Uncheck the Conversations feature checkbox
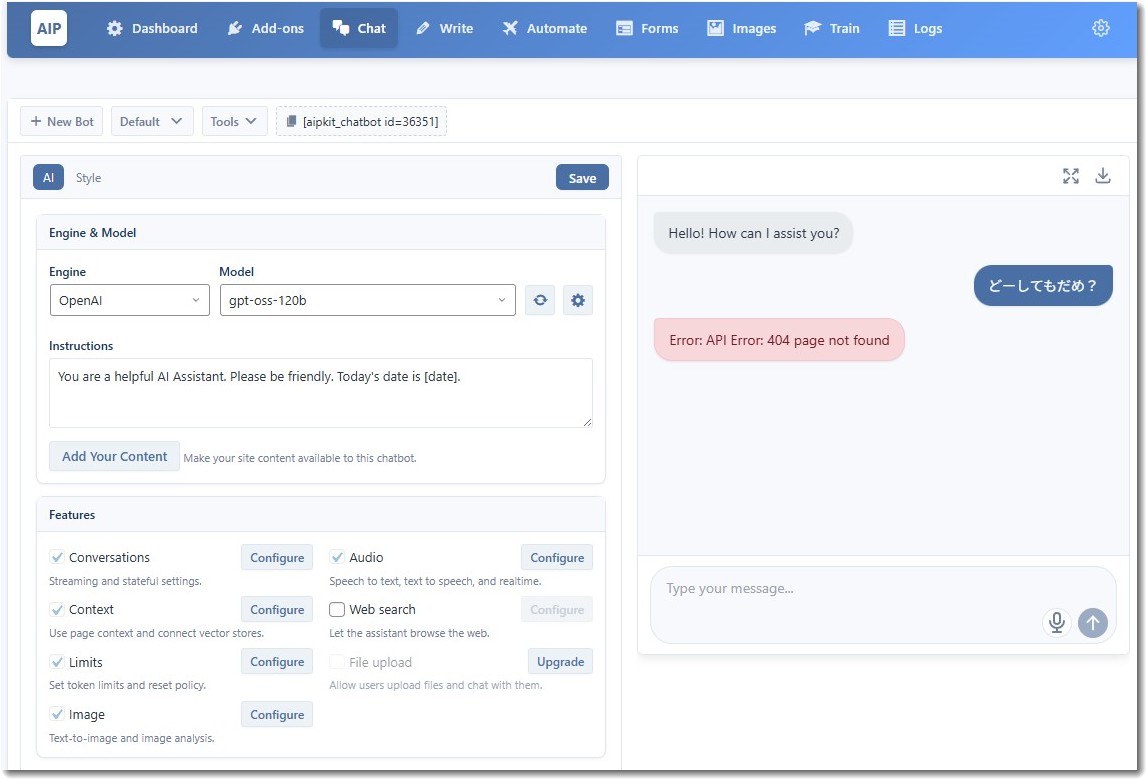This screenshot has height=779, width=1146. click(57, 557)
